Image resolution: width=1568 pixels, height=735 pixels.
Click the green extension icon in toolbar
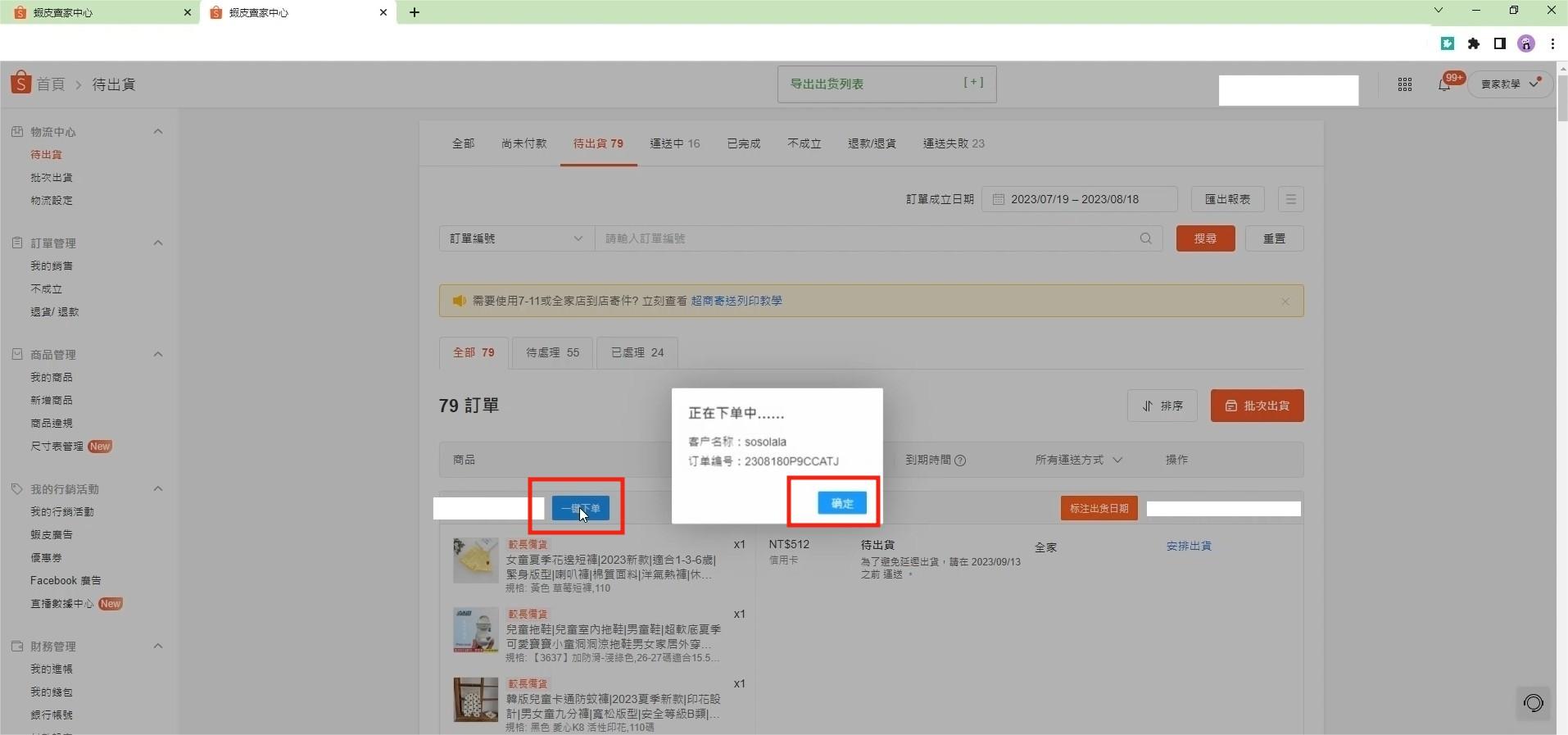tap(1447, 43)
